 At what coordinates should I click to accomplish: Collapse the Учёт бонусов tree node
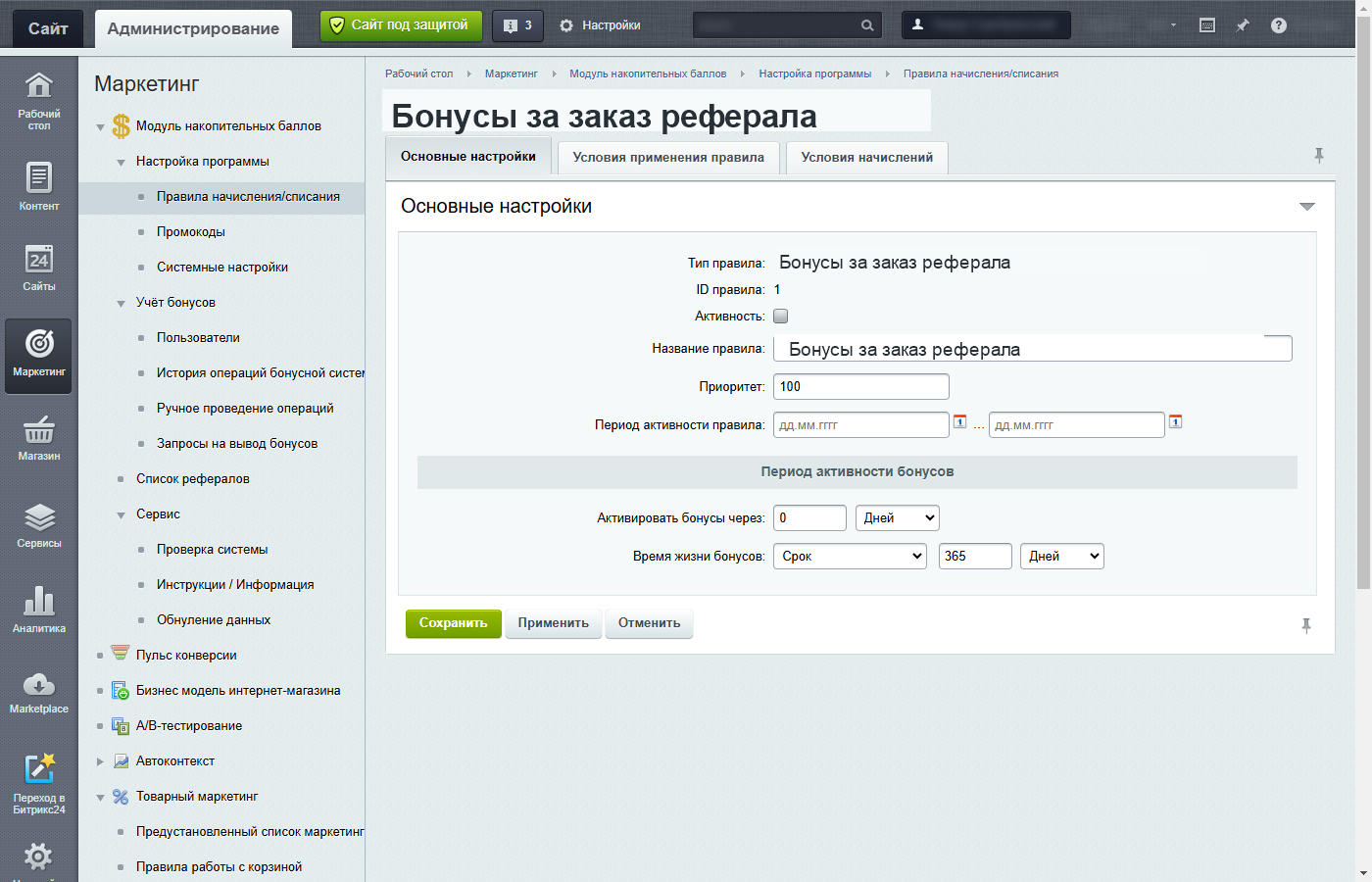[121, 304]
